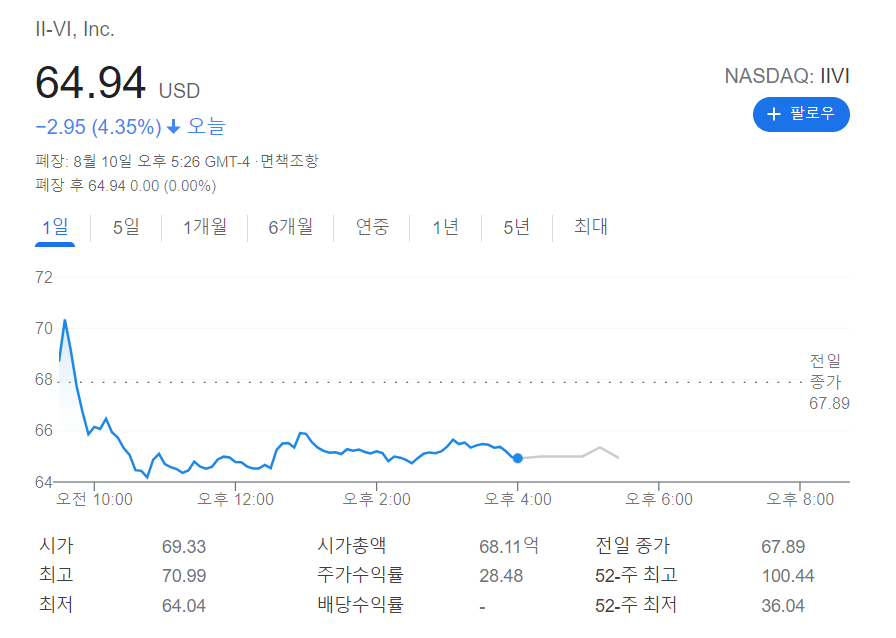Click the 전일 종가 value 67.89 in table
The image size is (896, 638).
783,547
